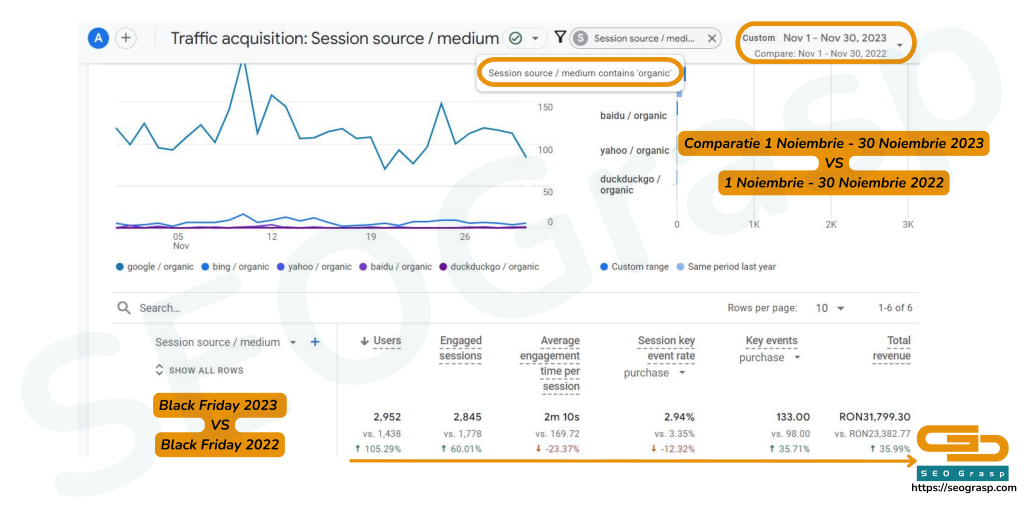This screenshot has height=512, width=1024.
Task: Open the Session source / medium dimension dropdown
Action: [293, 342]
